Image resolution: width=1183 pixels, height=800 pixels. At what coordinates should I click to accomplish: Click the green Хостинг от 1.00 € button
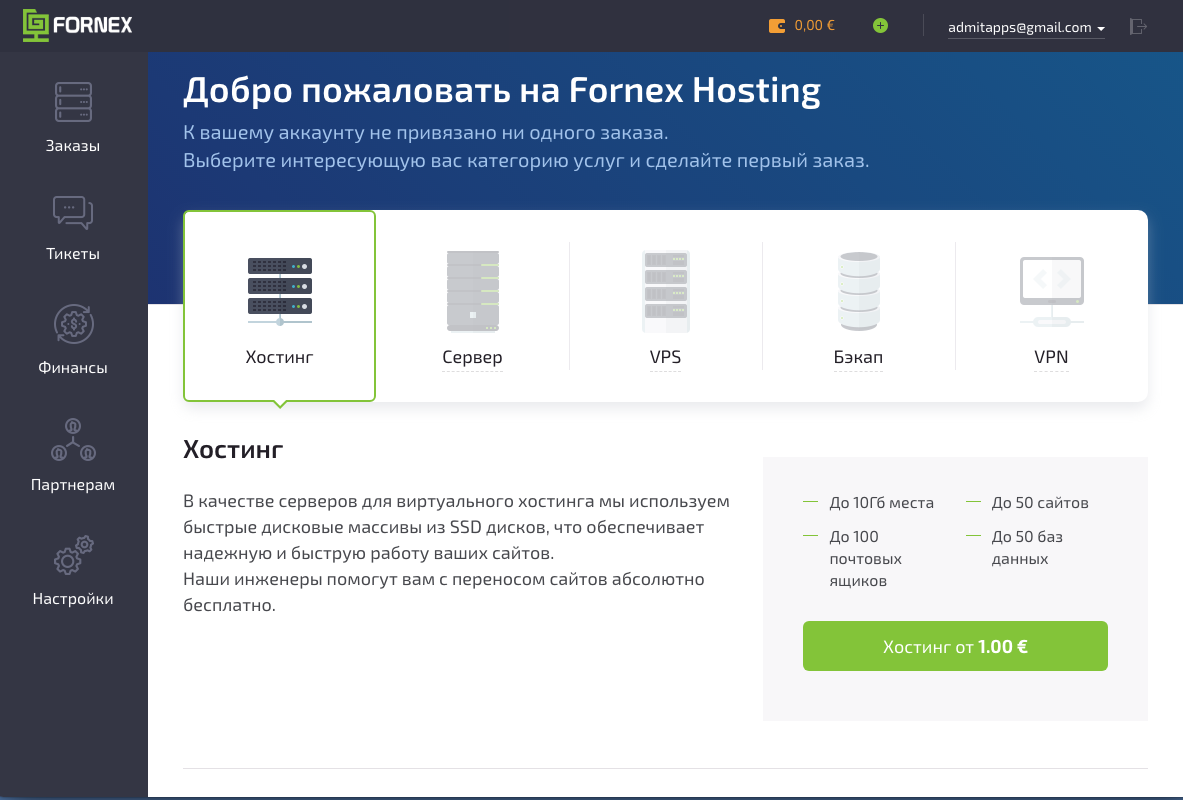pos(954,646)
